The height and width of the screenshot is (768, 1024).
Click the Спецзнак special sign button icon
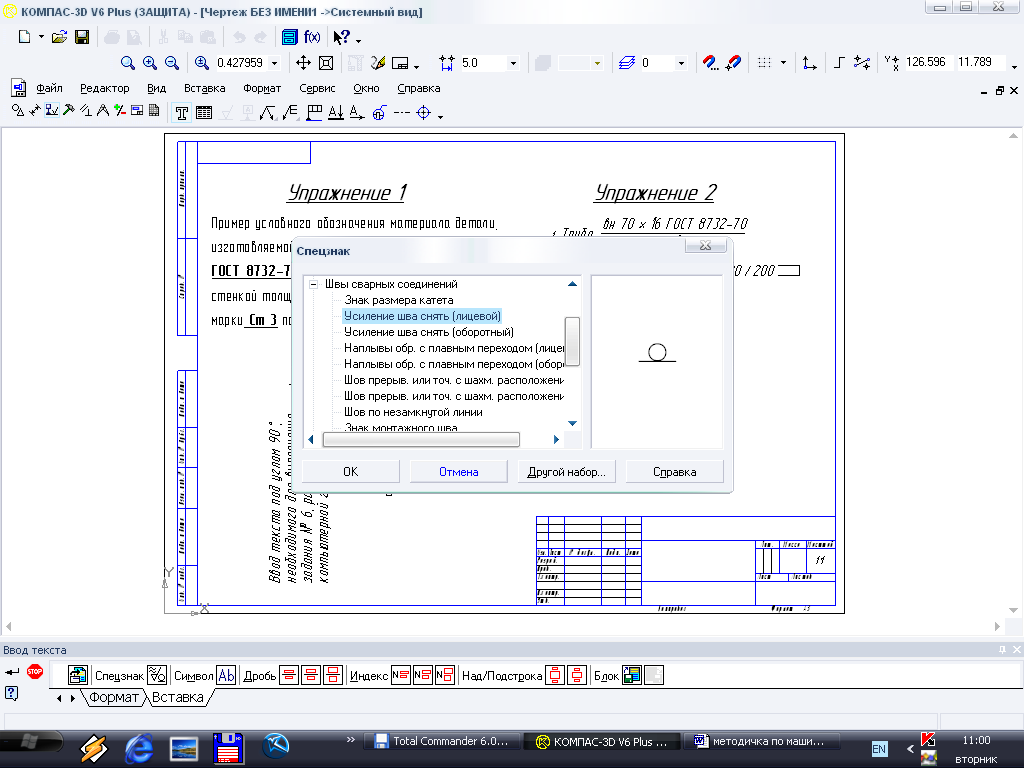tap(157, 675)
